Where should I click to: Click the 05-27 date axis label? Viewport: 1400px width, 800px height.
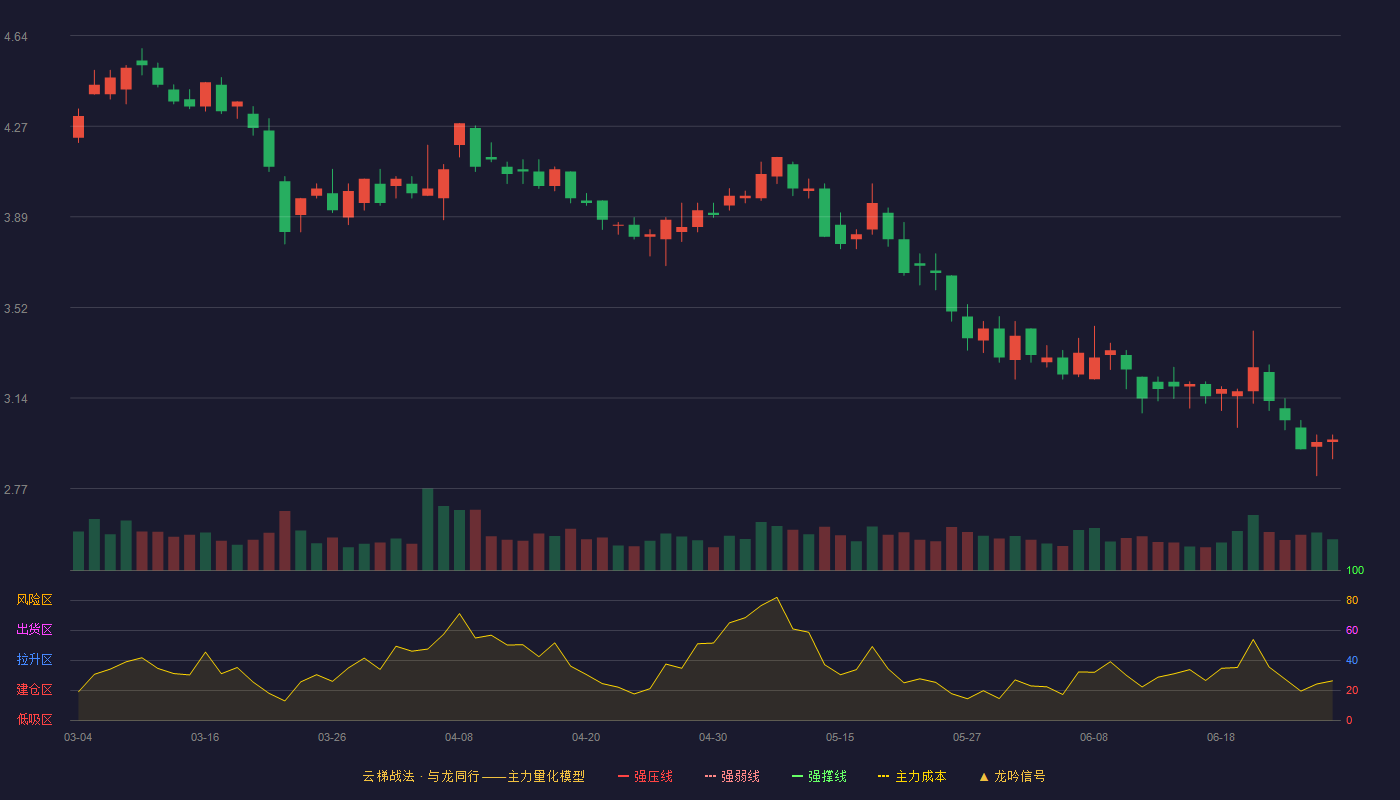[x=967, y=737]
